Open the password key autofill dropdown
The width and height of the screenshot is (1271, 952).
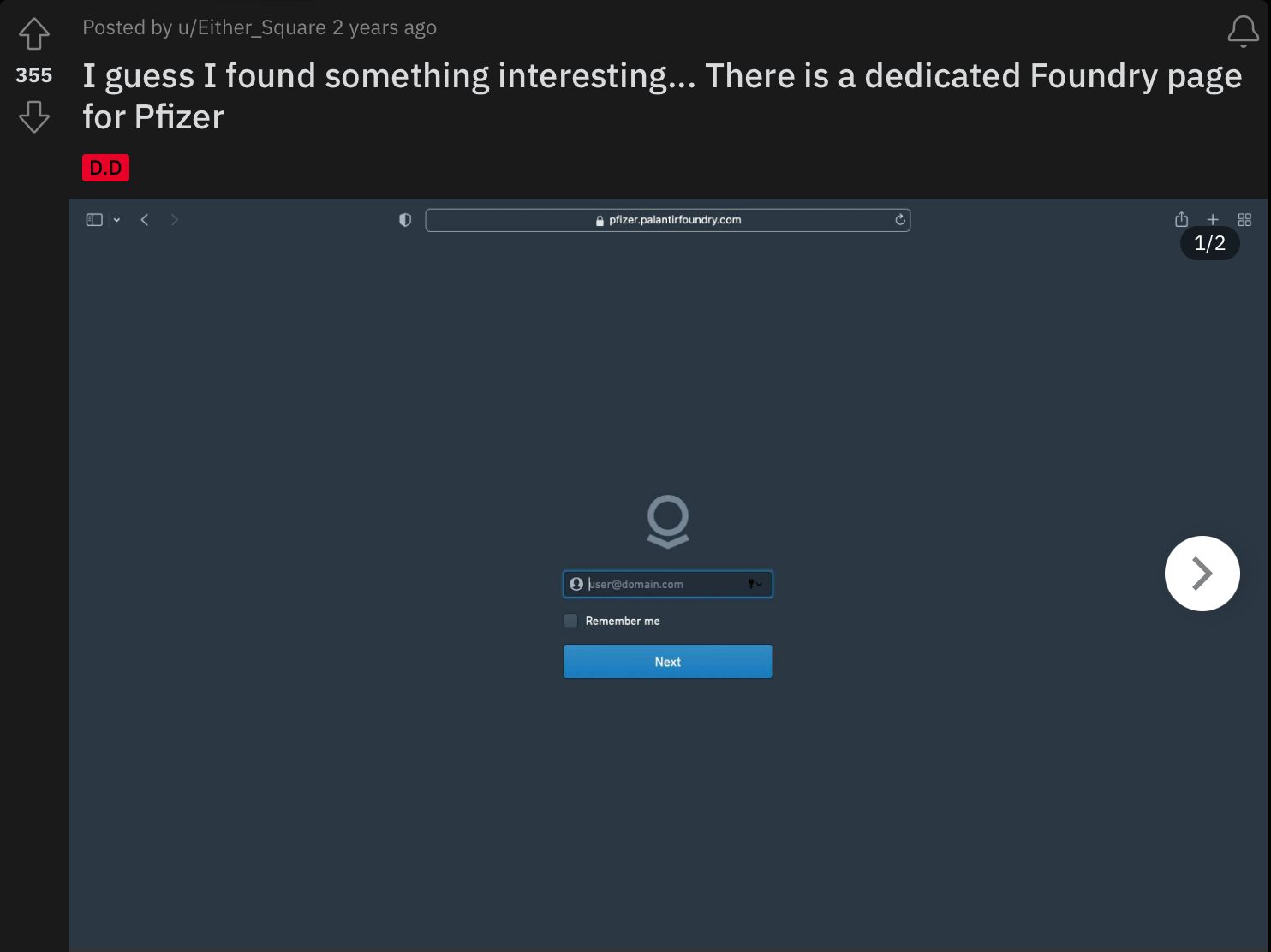pos(755,584)
